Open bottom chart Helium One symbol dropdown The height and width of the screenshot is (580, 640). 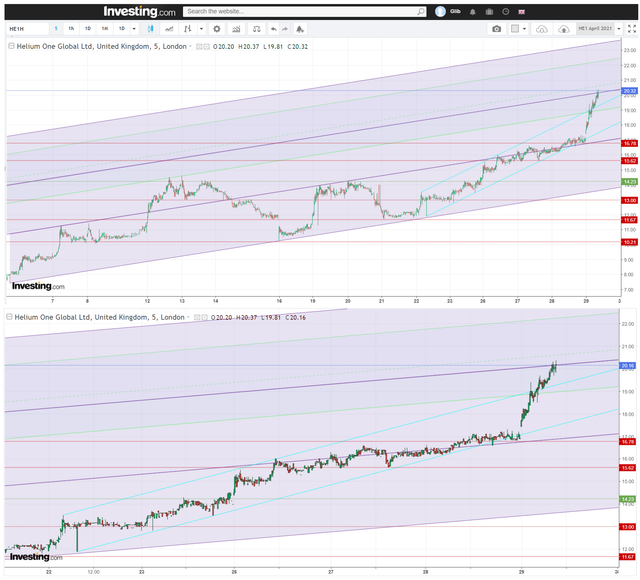coord(188,317)
